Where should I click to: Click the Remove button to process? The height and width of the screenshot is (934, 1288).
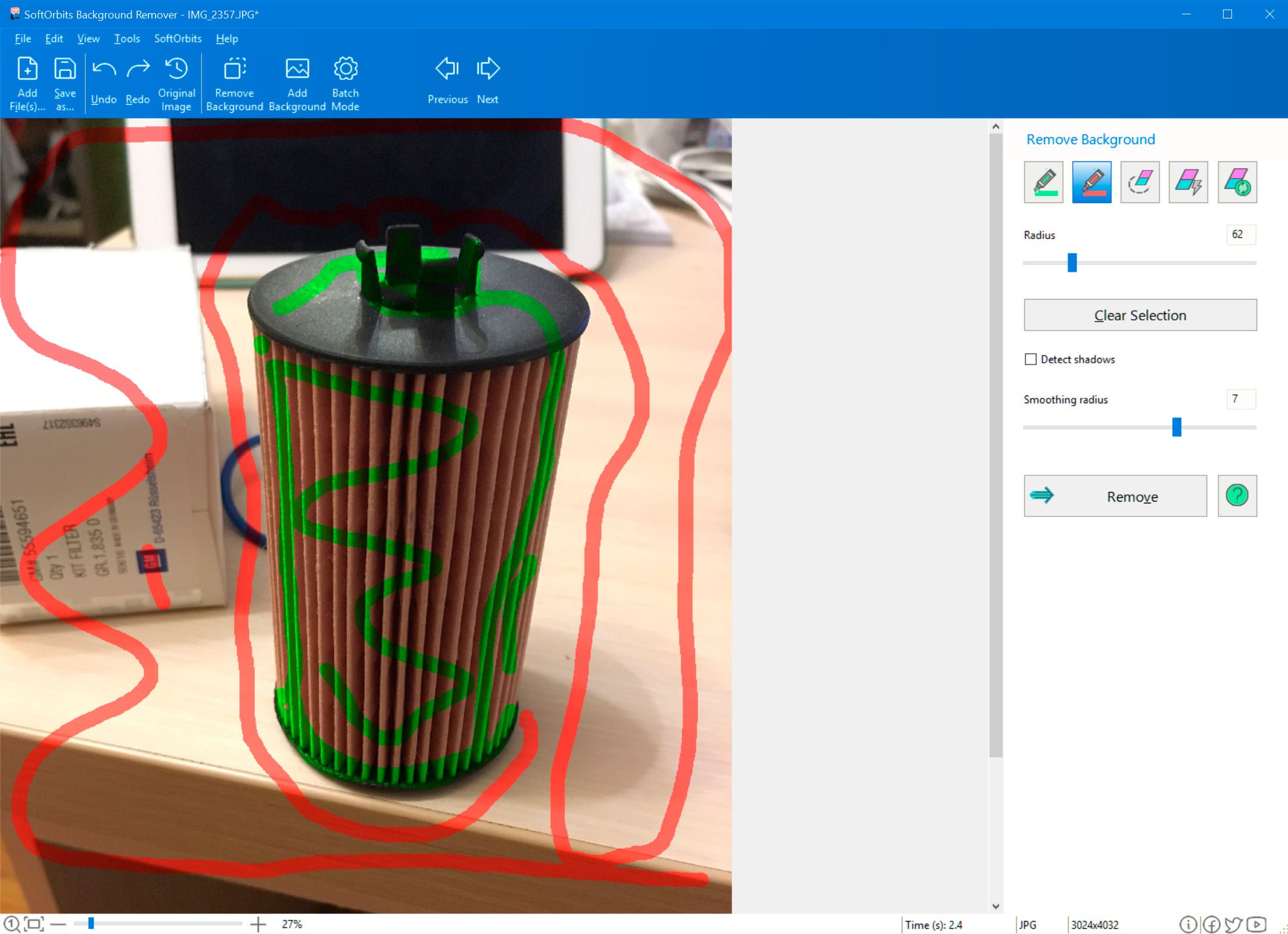click(x=1117, y=495)
